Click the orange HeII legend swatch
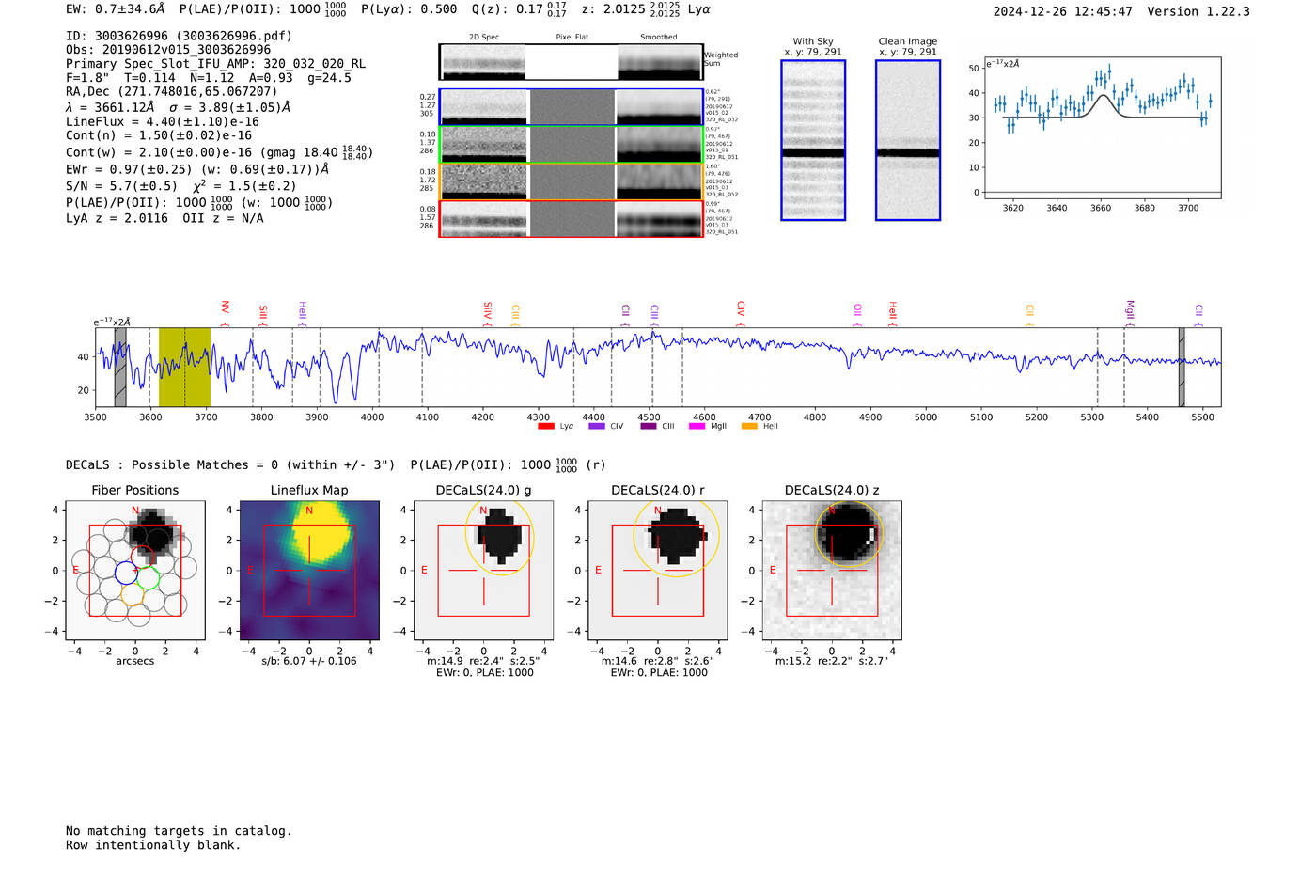The image size is (1316, 896). 749,426
